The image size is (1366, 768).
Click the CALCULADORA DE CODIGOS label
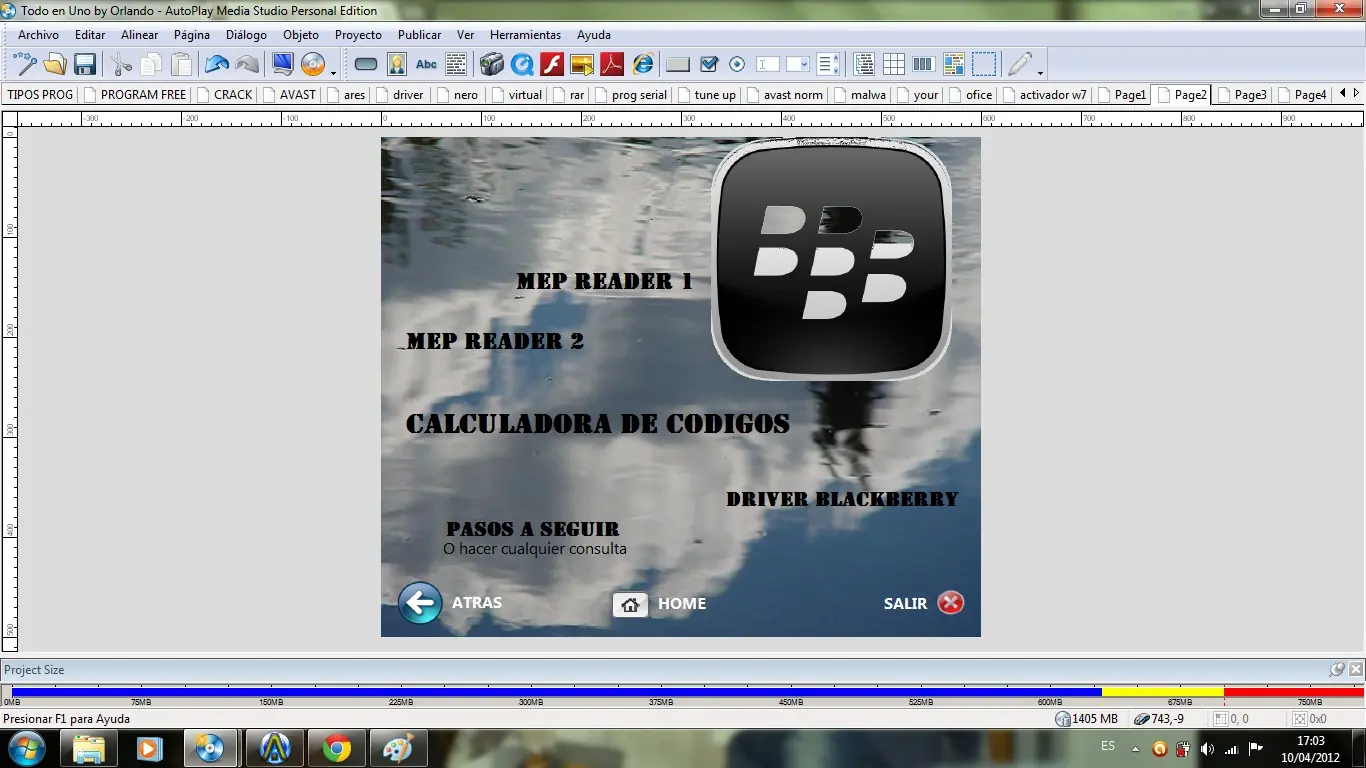pos(598,424)
